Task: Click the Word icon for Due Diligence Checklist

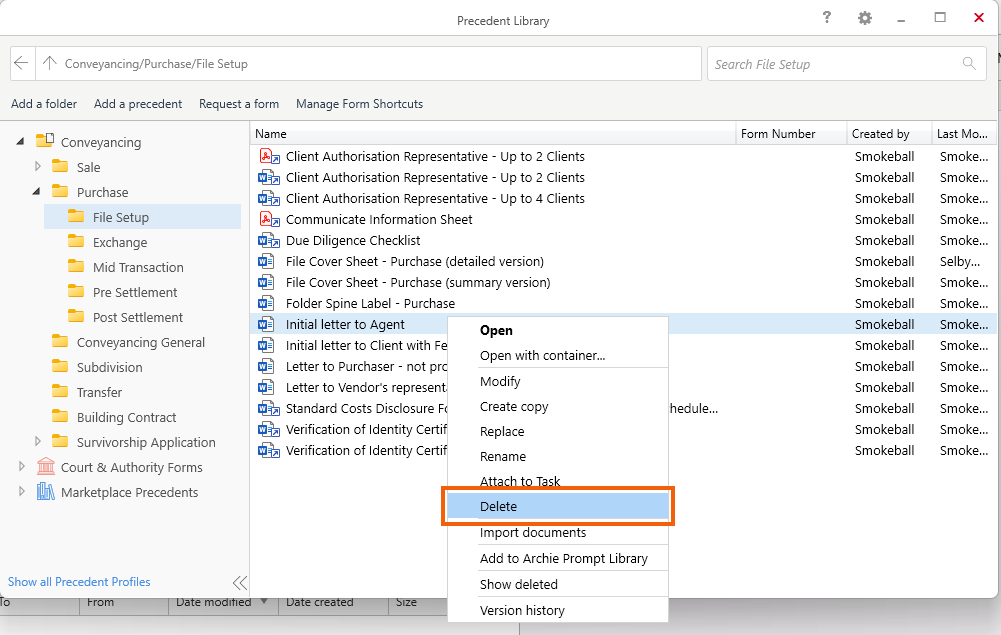Action: coord(268,241)
